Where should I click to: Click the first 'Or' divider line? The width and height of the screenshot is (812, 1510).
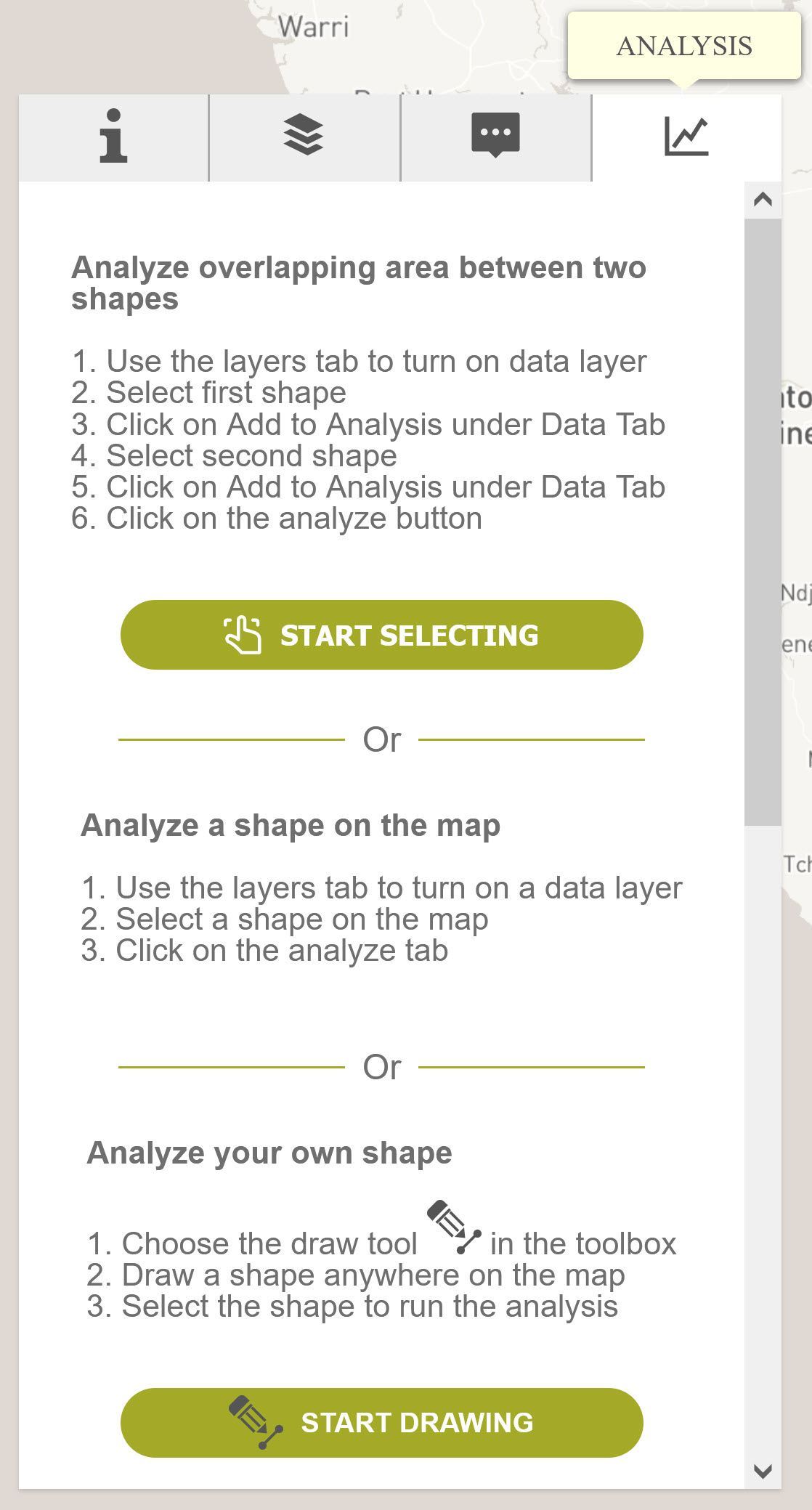click(x=381, y=739)
